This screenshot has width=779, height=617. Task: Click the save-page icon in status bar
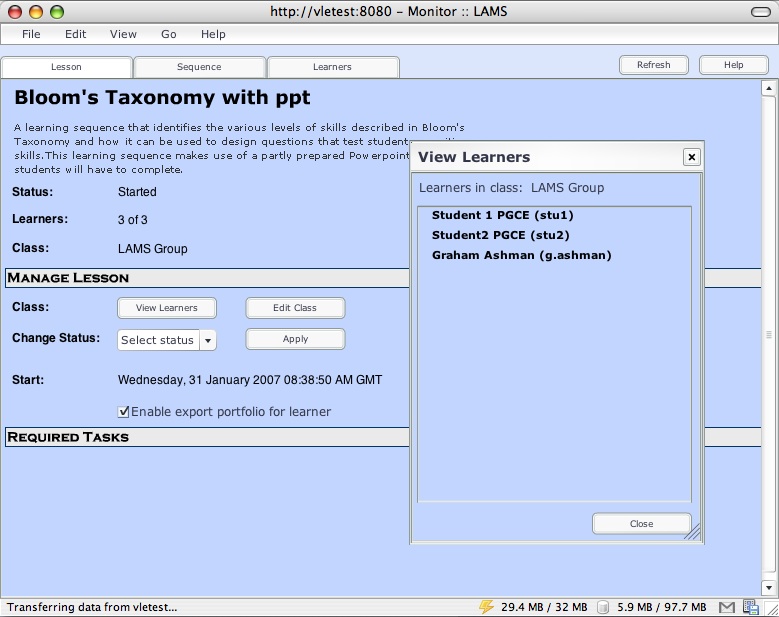750,606
